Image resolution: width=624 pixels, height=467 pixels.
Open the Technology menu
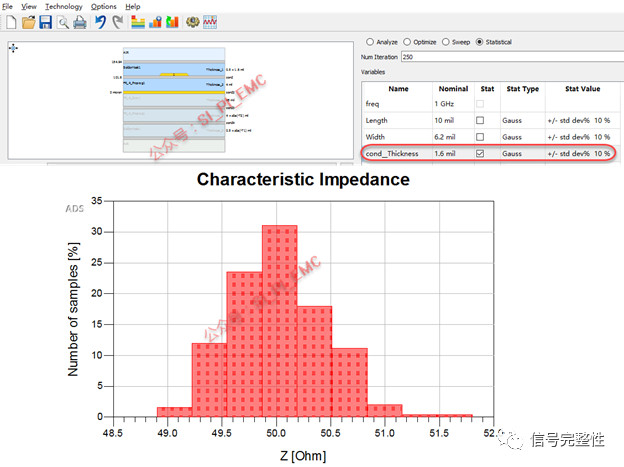click(64, 6)
